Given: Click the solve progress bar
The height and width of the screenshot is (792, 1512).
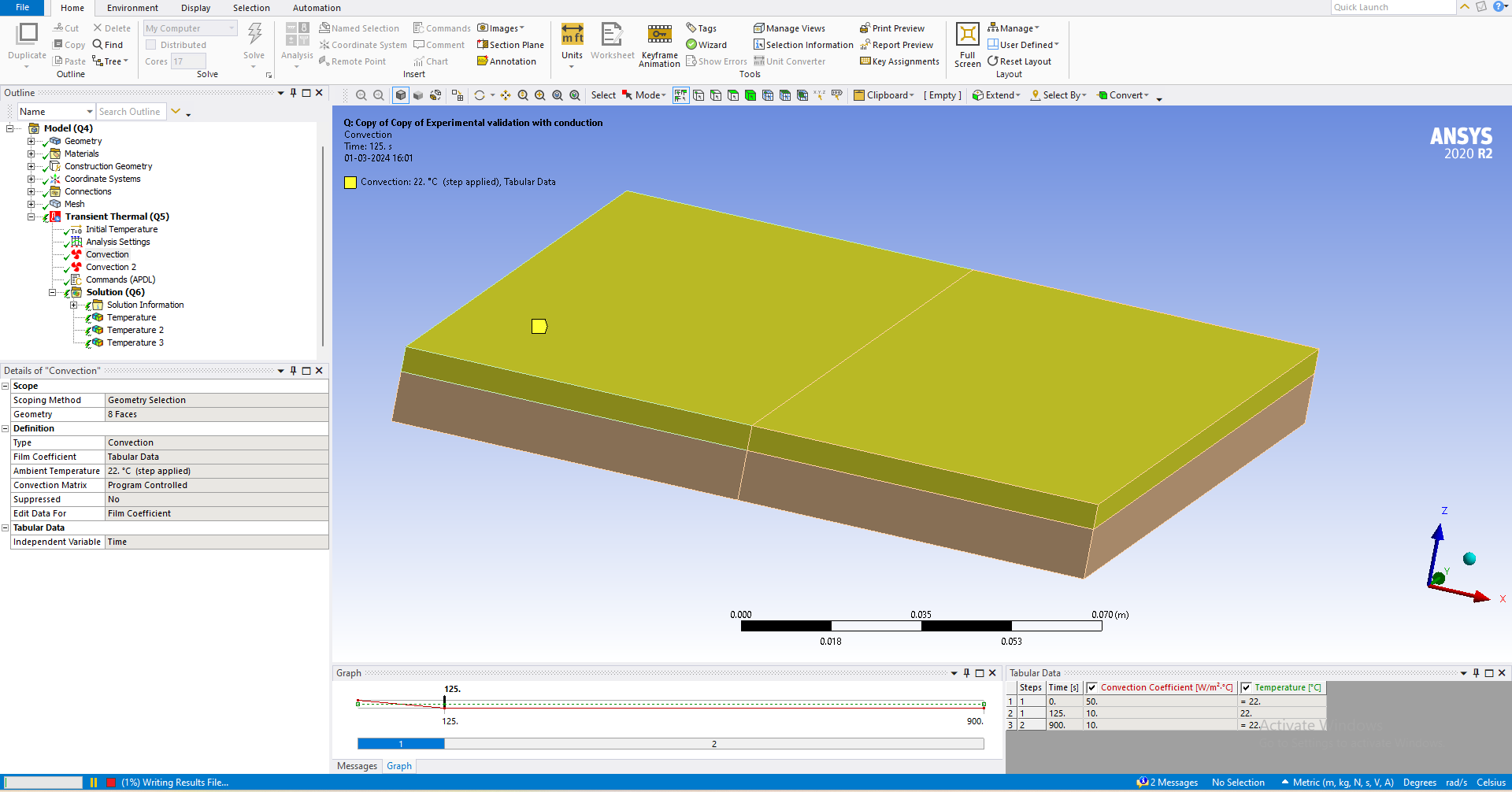Looking at the screenshot, I should click(43, 783).
